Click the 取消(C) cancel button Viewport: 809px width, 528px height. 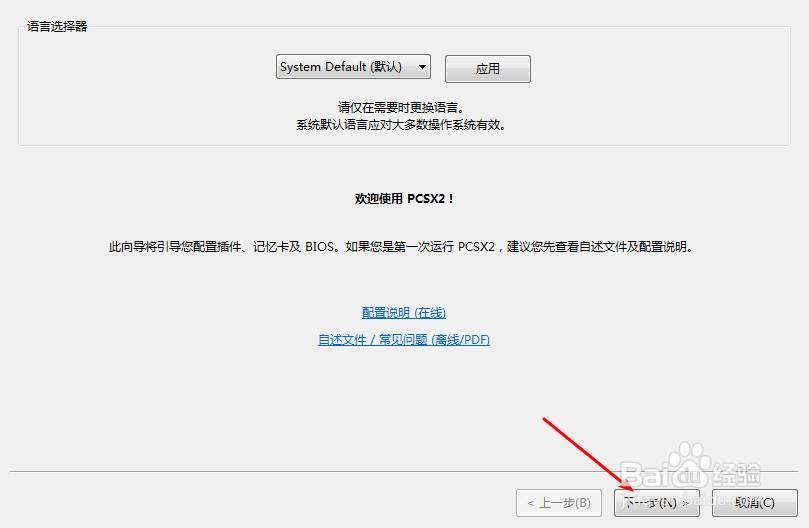(x=754, y=503)
